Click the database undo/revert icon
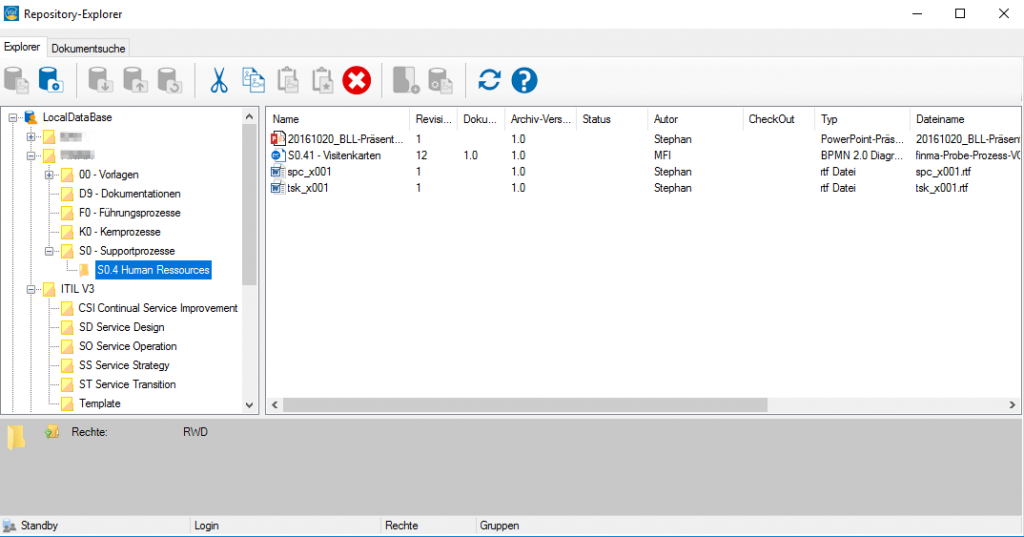 pos(170,80)
